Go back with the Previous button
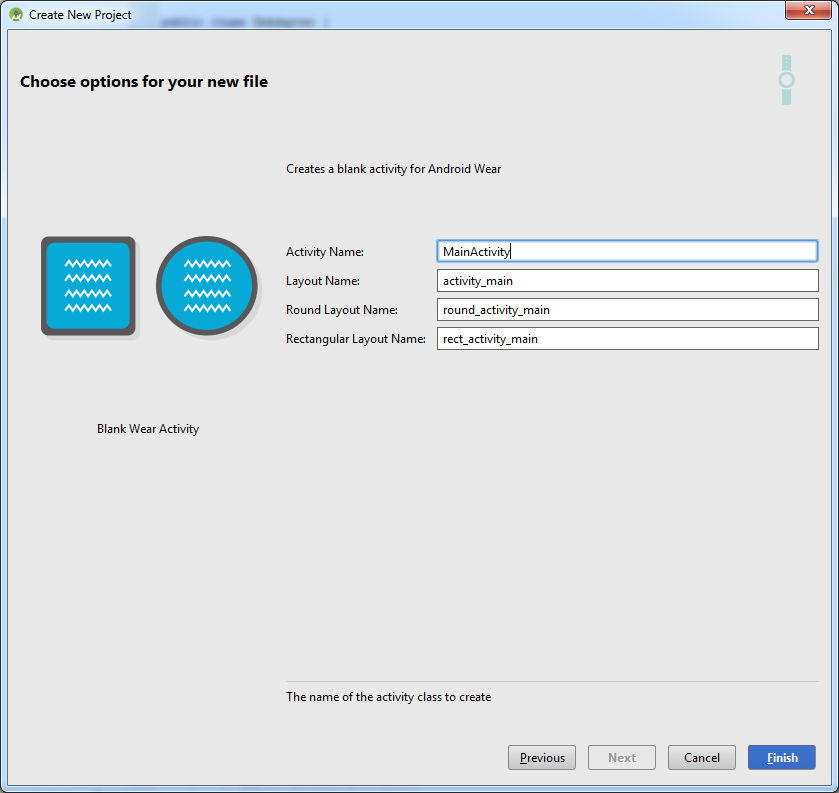The height and width of the screenshot is (793, 839). [x=541, y=757]
